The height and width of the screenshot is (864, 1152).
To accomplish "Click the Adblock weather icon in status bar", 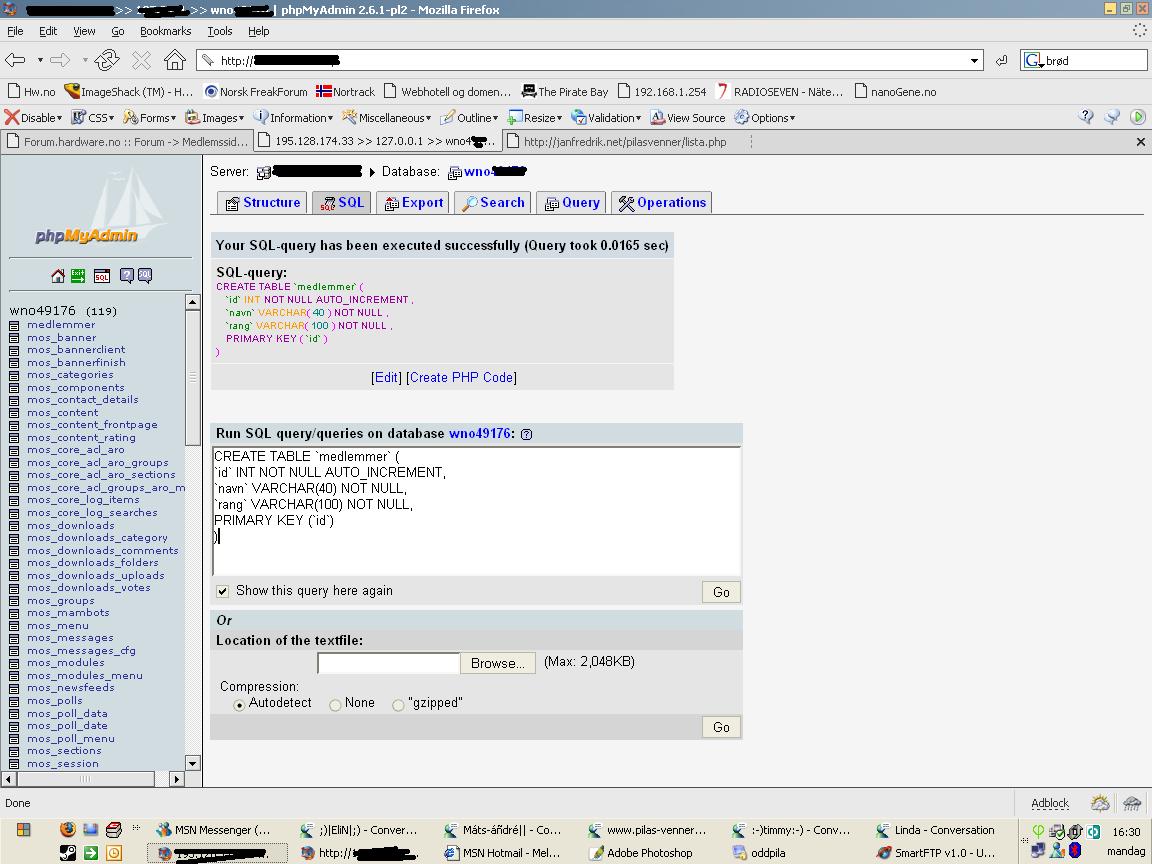I will 1100,803.
